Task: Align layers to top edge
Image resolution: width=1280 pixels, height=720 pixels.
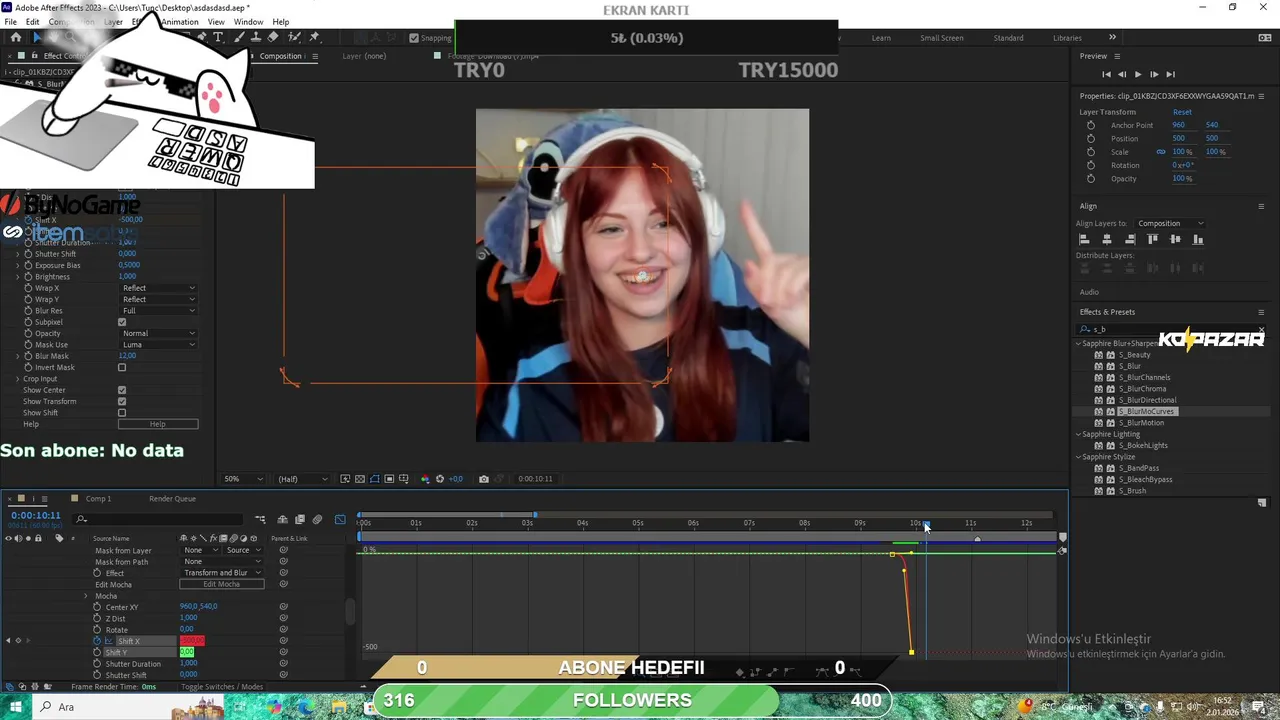Action: coord(1153,239)
